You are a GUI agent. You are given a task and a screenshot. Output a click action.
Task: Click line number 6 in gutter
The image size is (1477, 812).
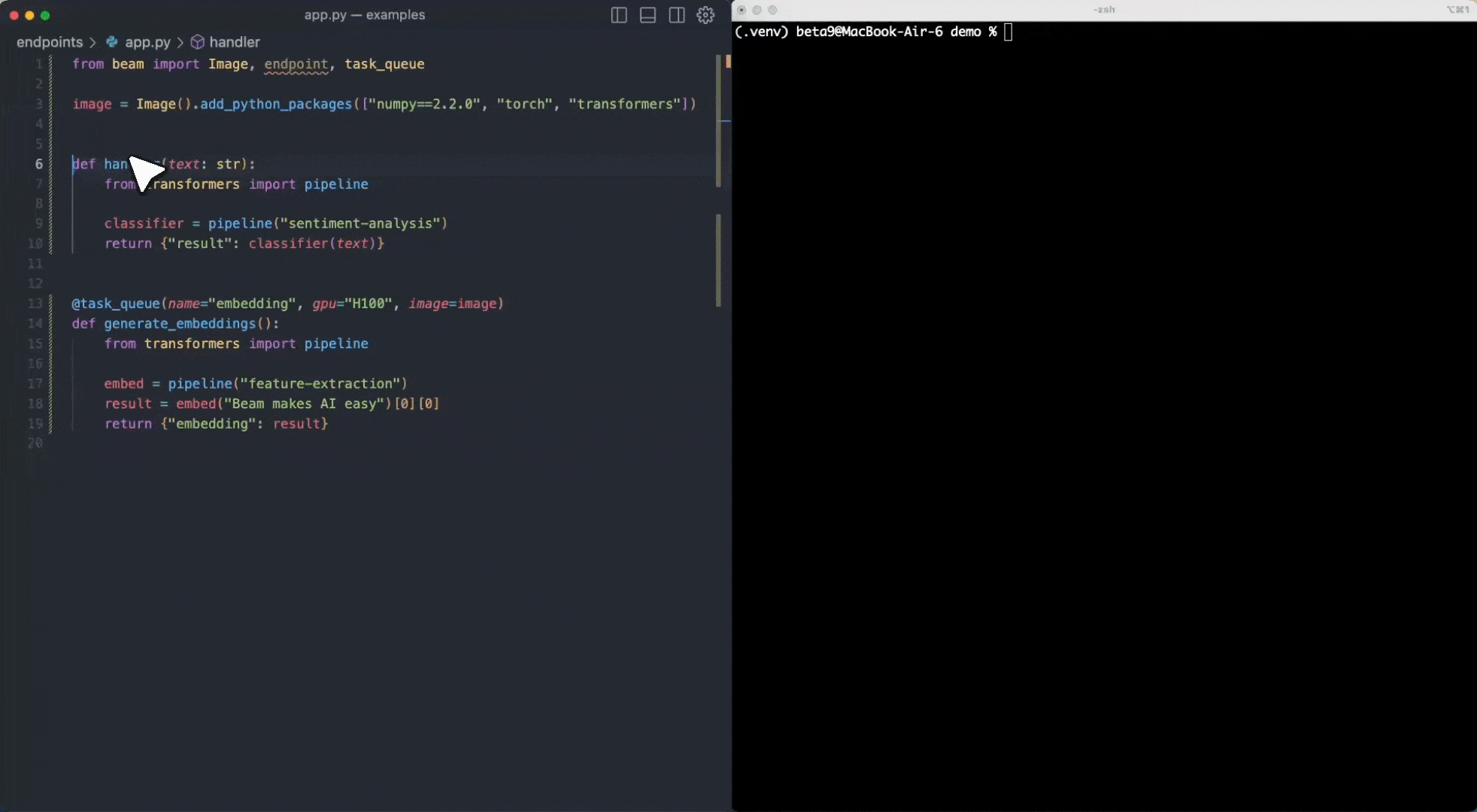tap(39, 164)
